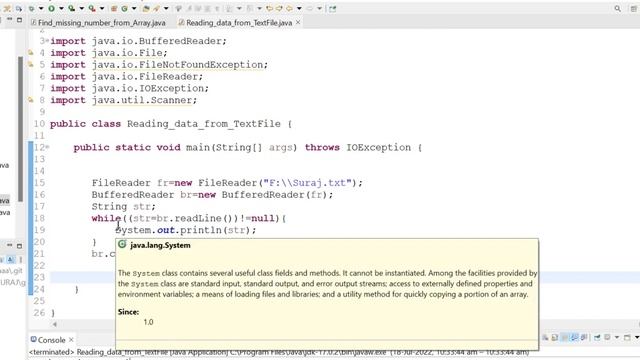
Task: Toggle Pin Console in the Console toolbar
Action: click(x=597, y=337)
